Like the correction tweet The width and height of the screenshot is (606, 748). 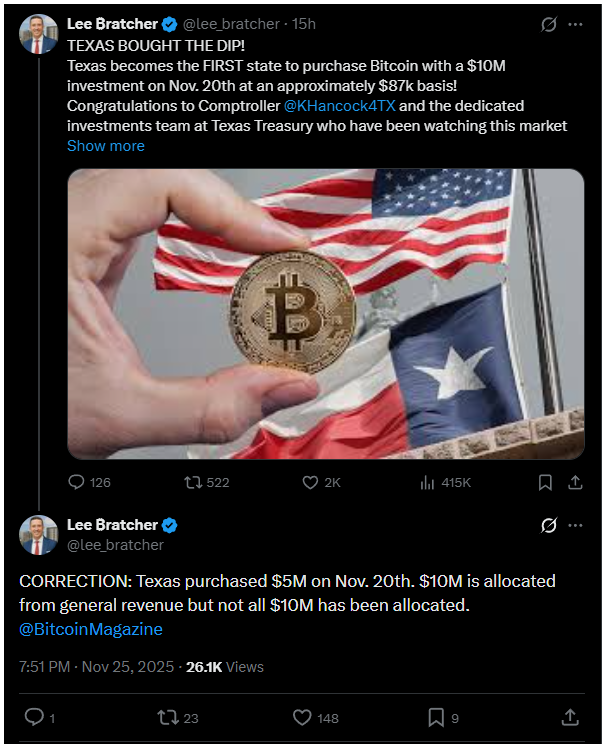(302, 717)
